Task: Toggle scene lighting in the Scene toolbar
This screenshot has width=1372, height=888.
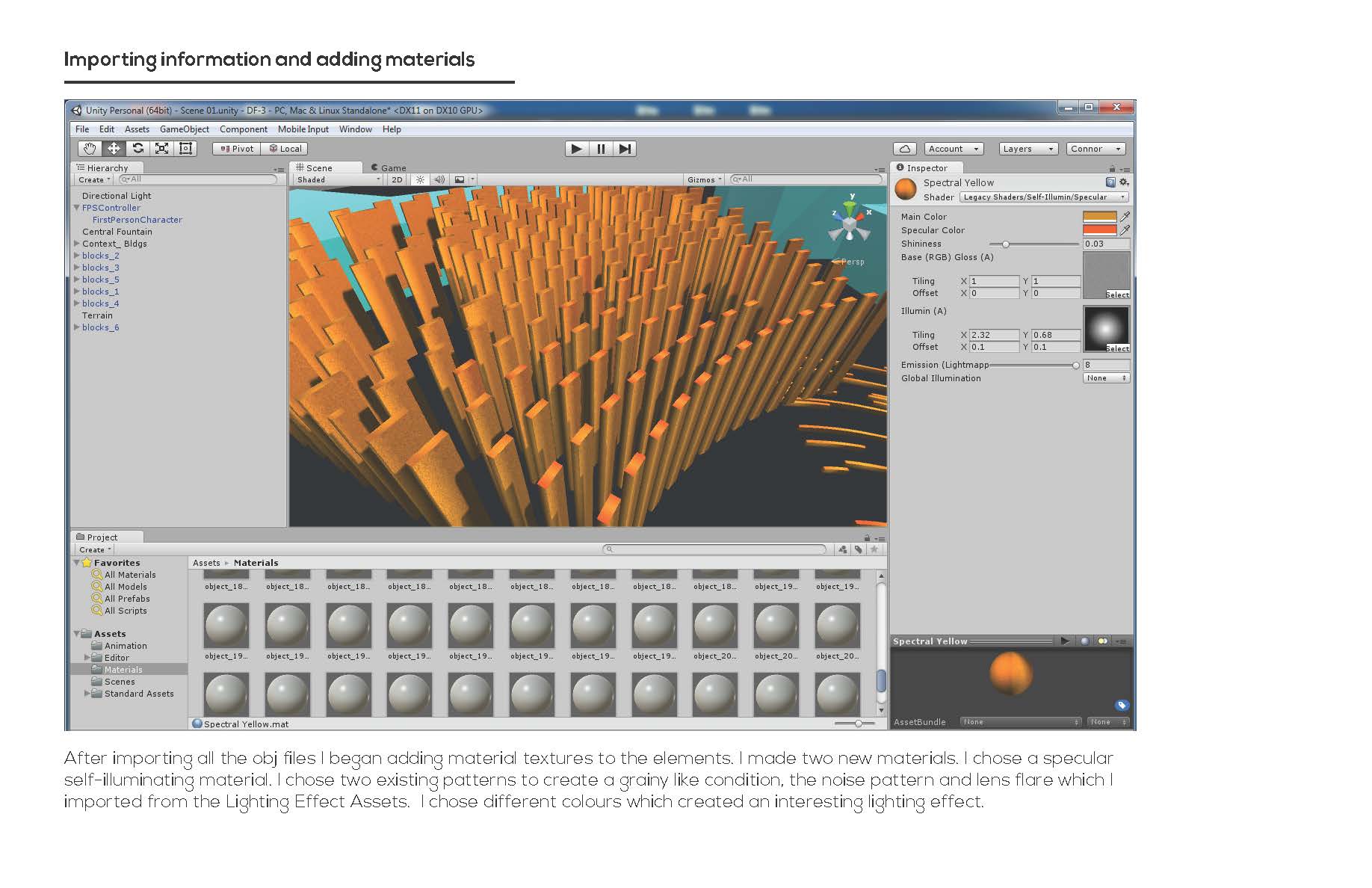Action: pyautogui.click(x=420, y=179)
